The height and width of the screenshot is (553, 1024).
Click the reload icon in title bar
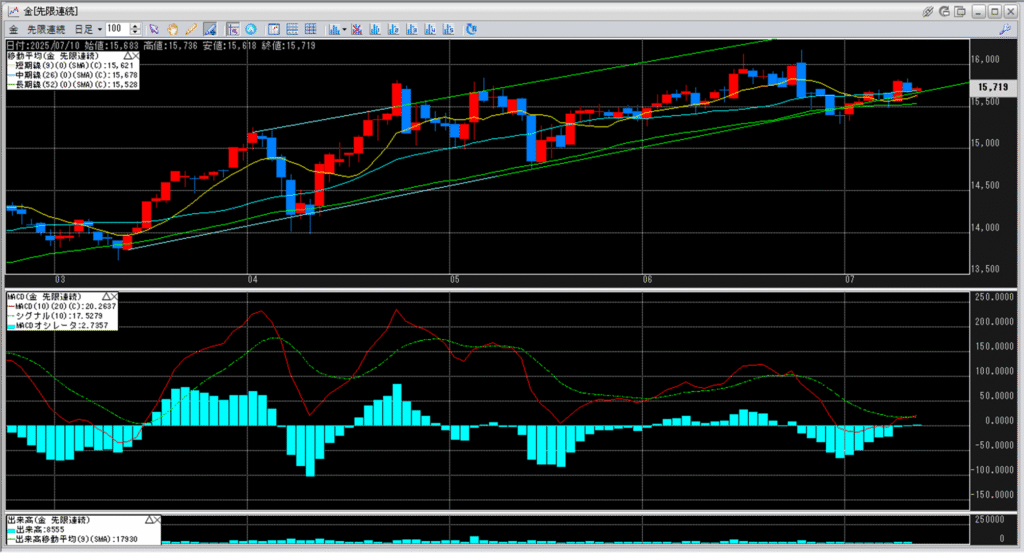[x=944, y=11]
